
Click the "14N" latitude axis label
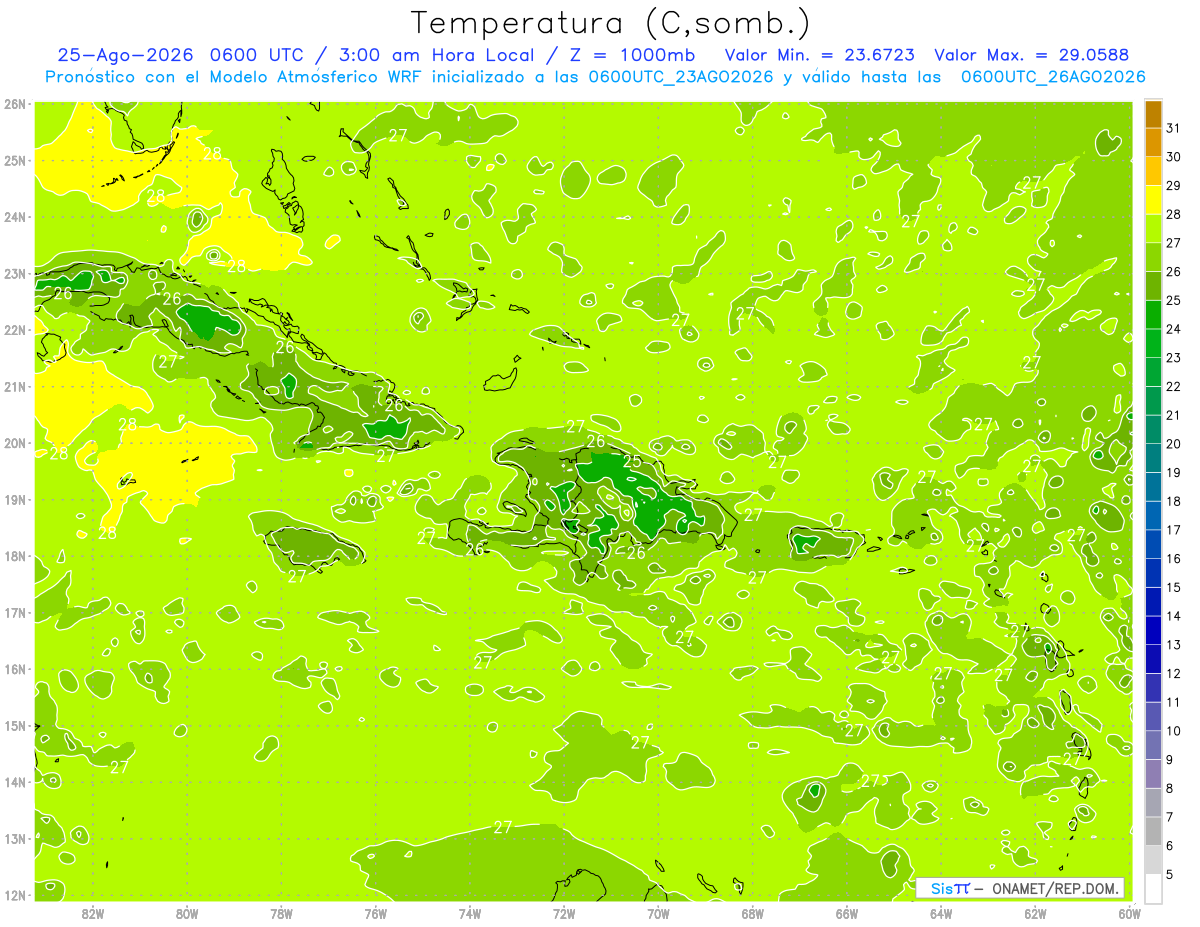16,782
